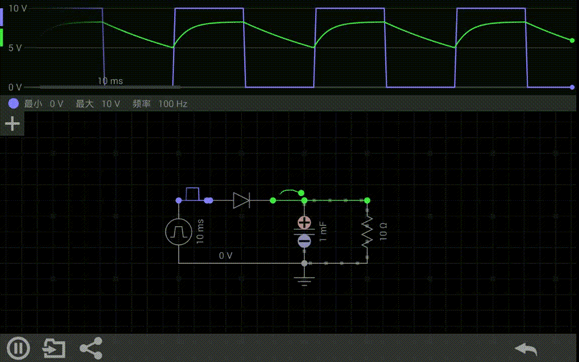This screenshot has width=579, height=362.
Task: Tap the purple trace endpoint on scope
Action: click(x=572, y=87)
